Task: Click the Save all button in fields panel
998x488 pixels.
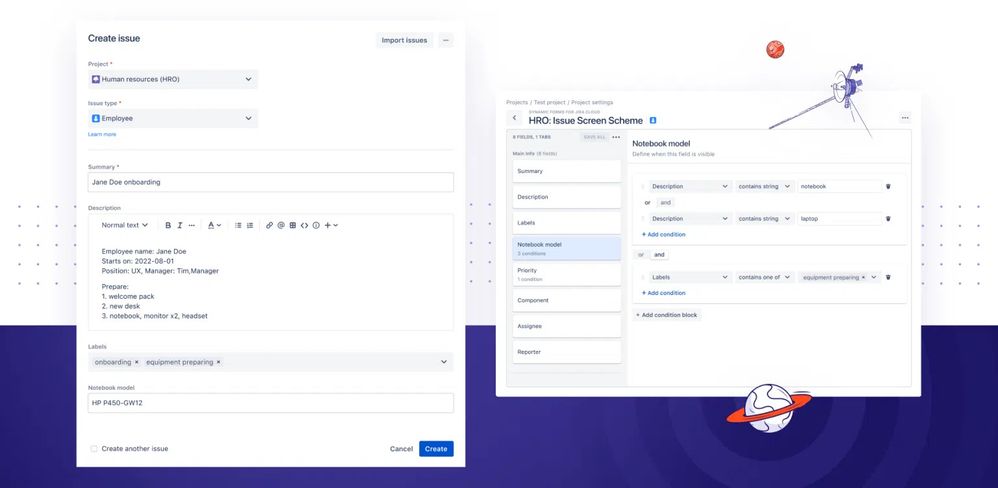Action: point(594,137)
